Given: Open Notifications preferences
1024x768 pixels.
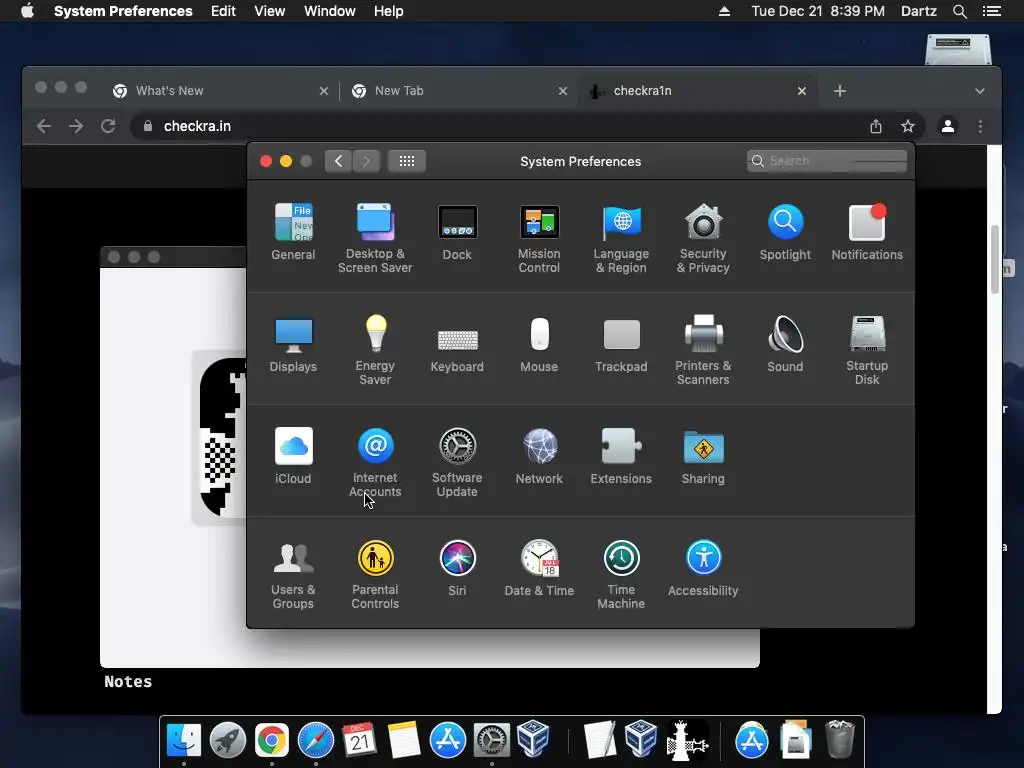Looking at the screenshot, I should click(x=867, y=232).
